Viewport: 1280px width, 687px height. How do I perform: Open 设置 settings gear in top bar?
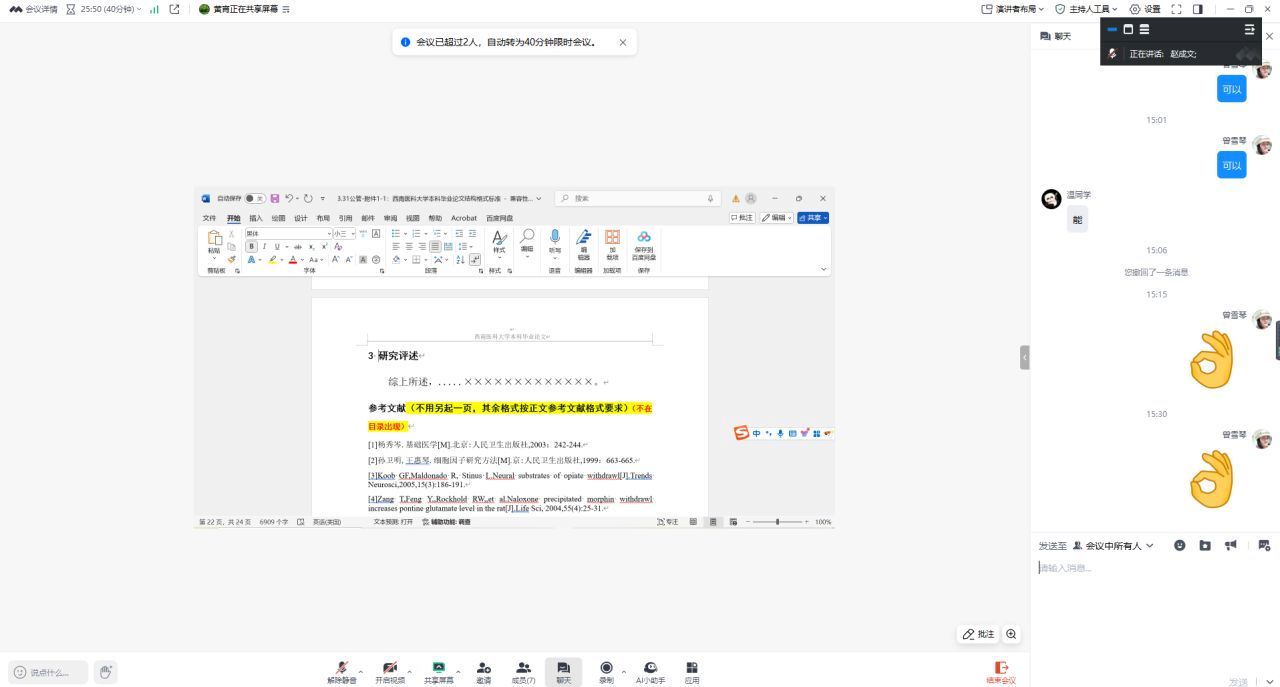1145,9
